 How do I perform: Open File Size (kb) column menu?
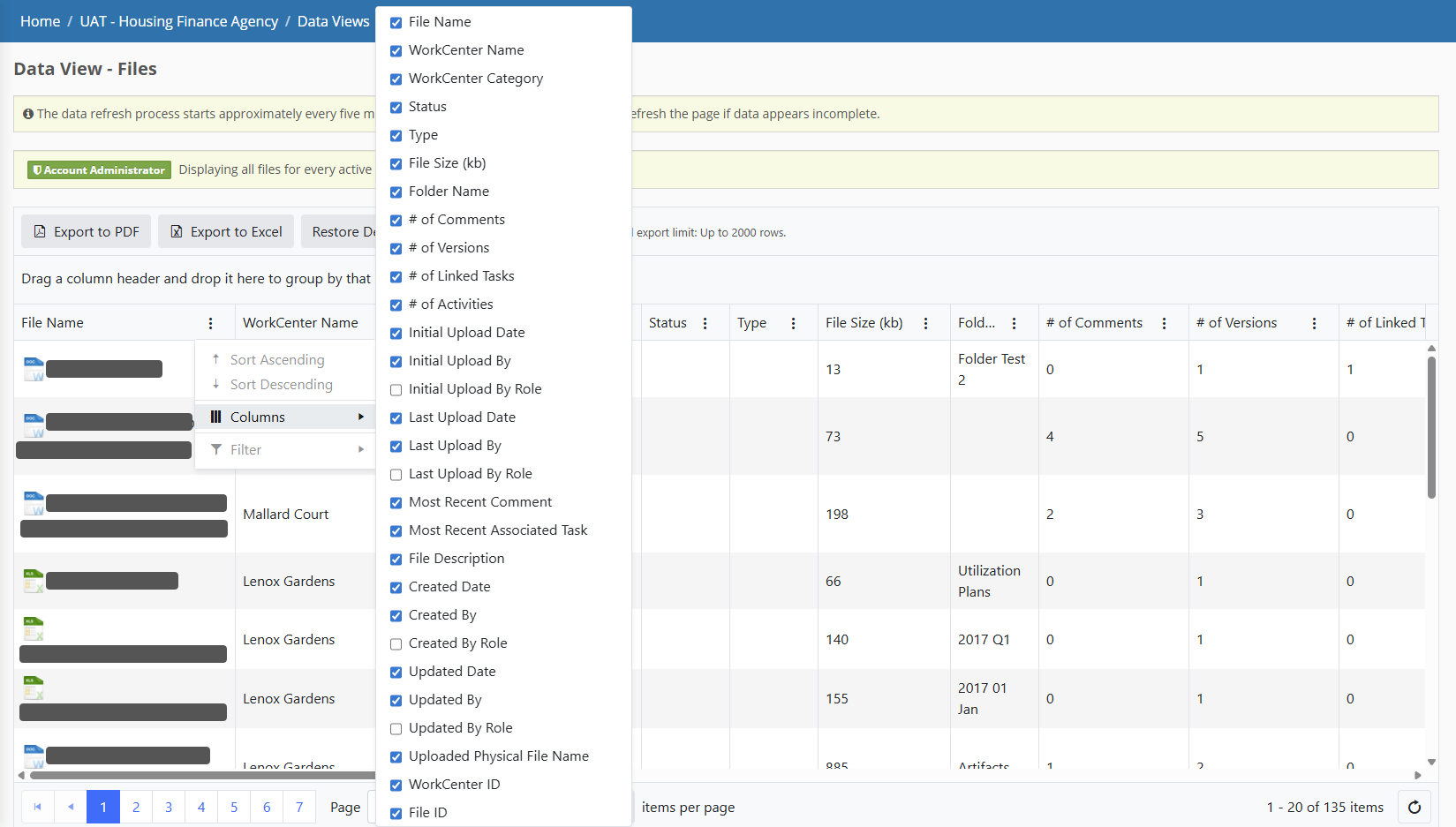click(x=925, y=323)
